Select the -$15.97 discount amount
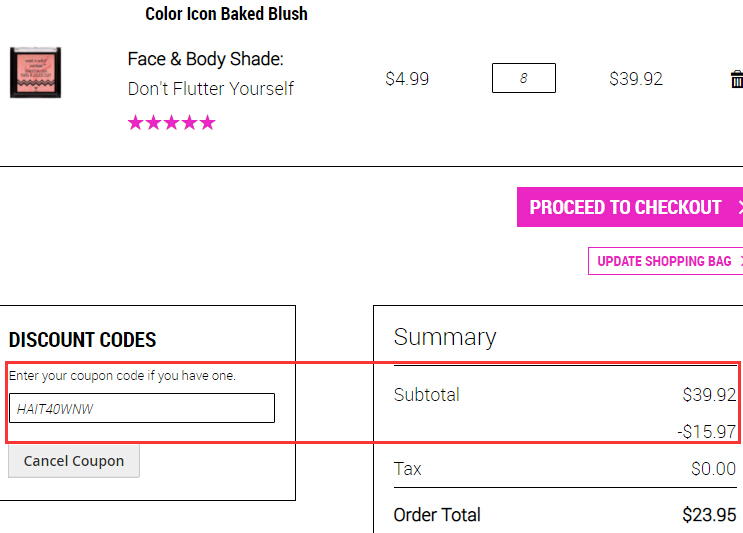This screenshot has height=533, width=743. click(707, 432)
